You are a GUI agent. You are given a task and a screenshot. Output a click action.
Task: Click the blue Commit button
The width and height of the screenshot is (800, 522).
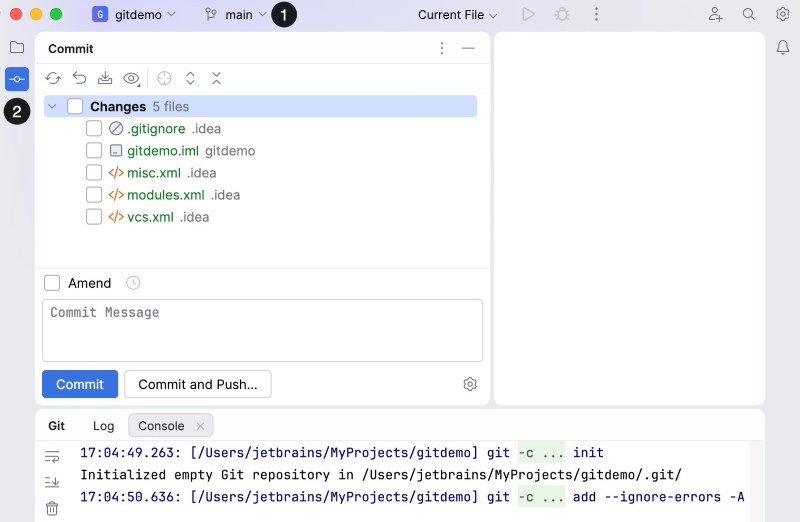[x=80, y=384]
